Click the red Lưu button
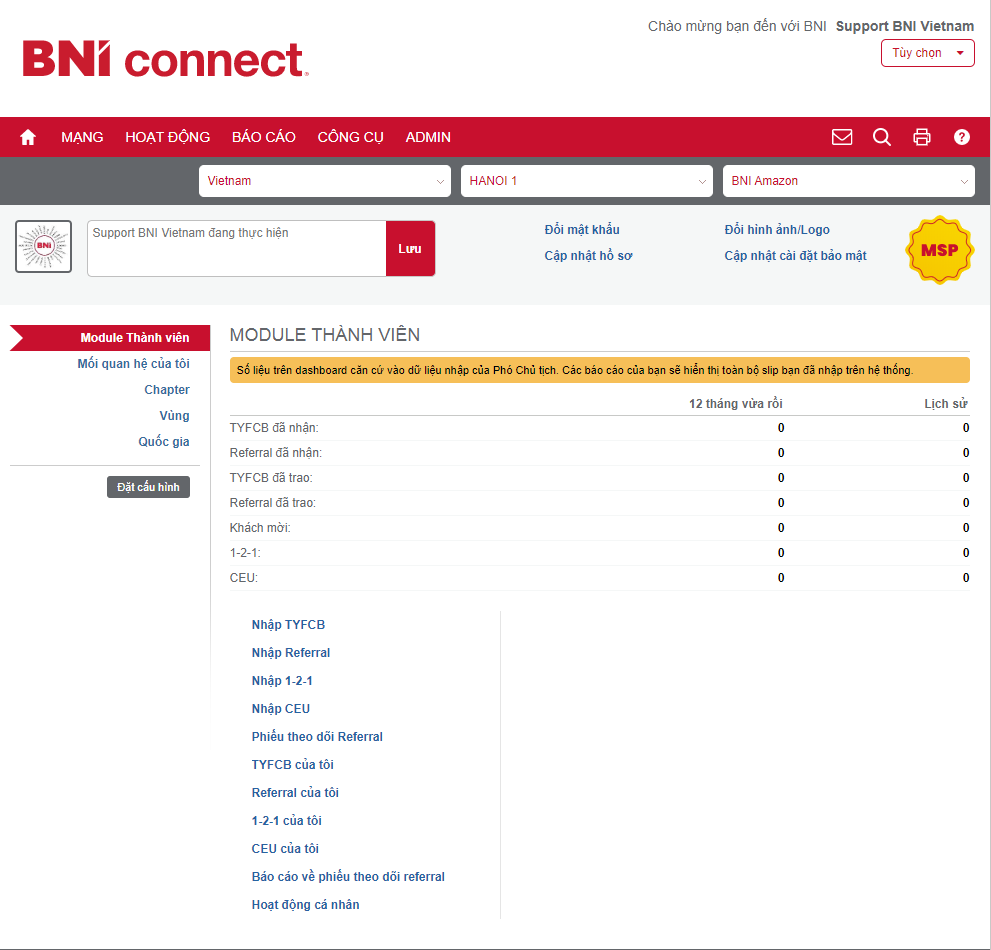This screenshot has height=950, width=991. pyautogui.click(x=410, y=248)
